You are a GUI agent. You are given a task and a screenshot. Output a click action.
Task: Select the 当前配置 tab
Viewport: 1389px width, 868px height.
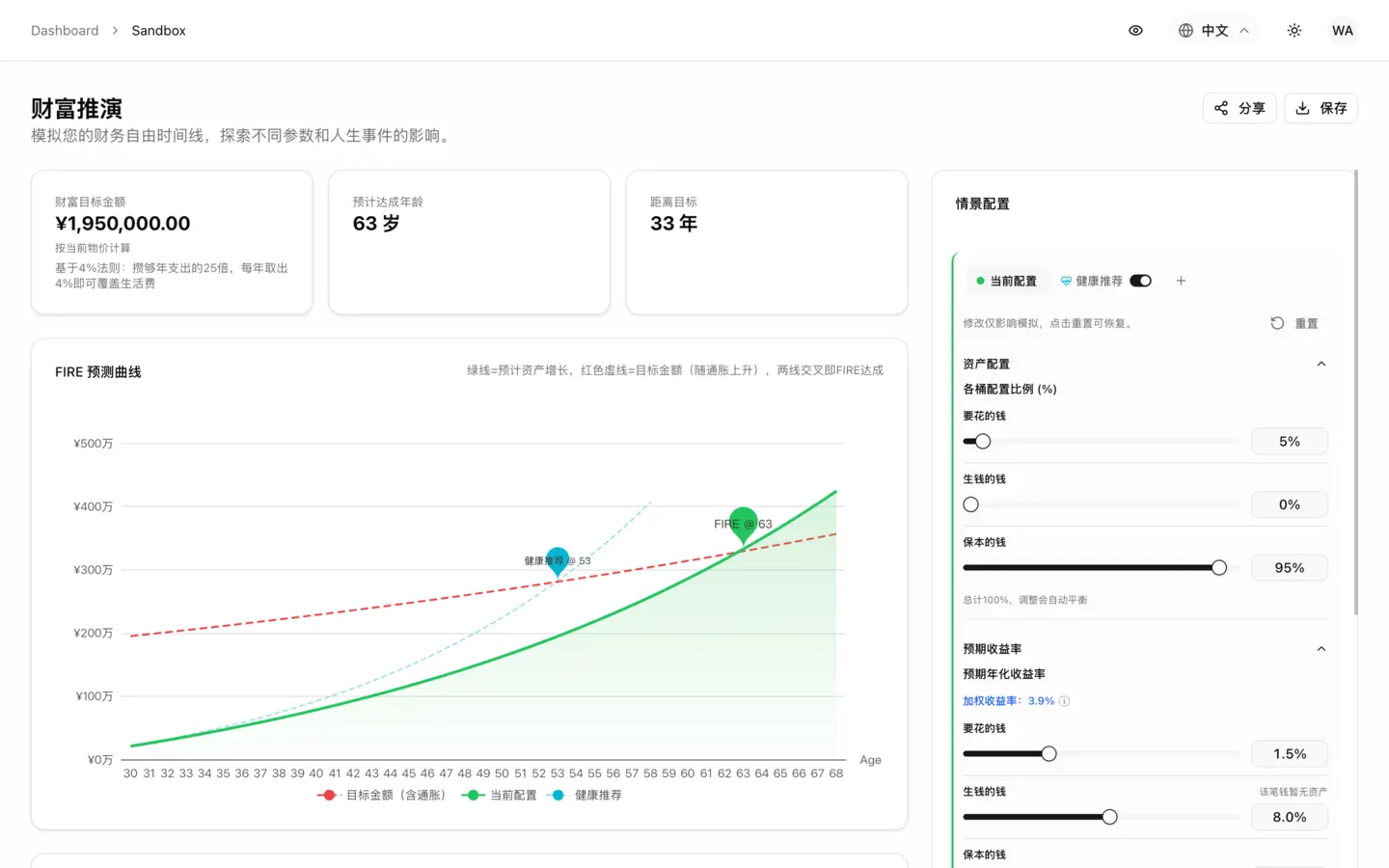point(1006,281)
